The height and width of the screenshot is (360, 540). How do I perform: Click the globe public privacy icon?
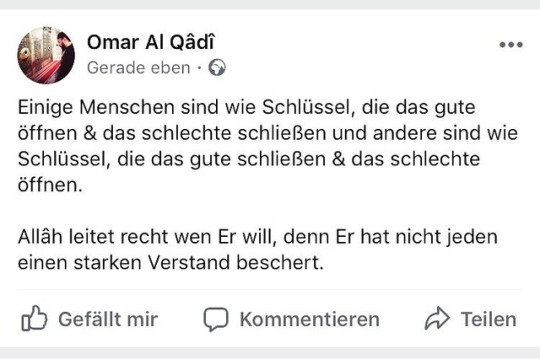coord(217,68)
